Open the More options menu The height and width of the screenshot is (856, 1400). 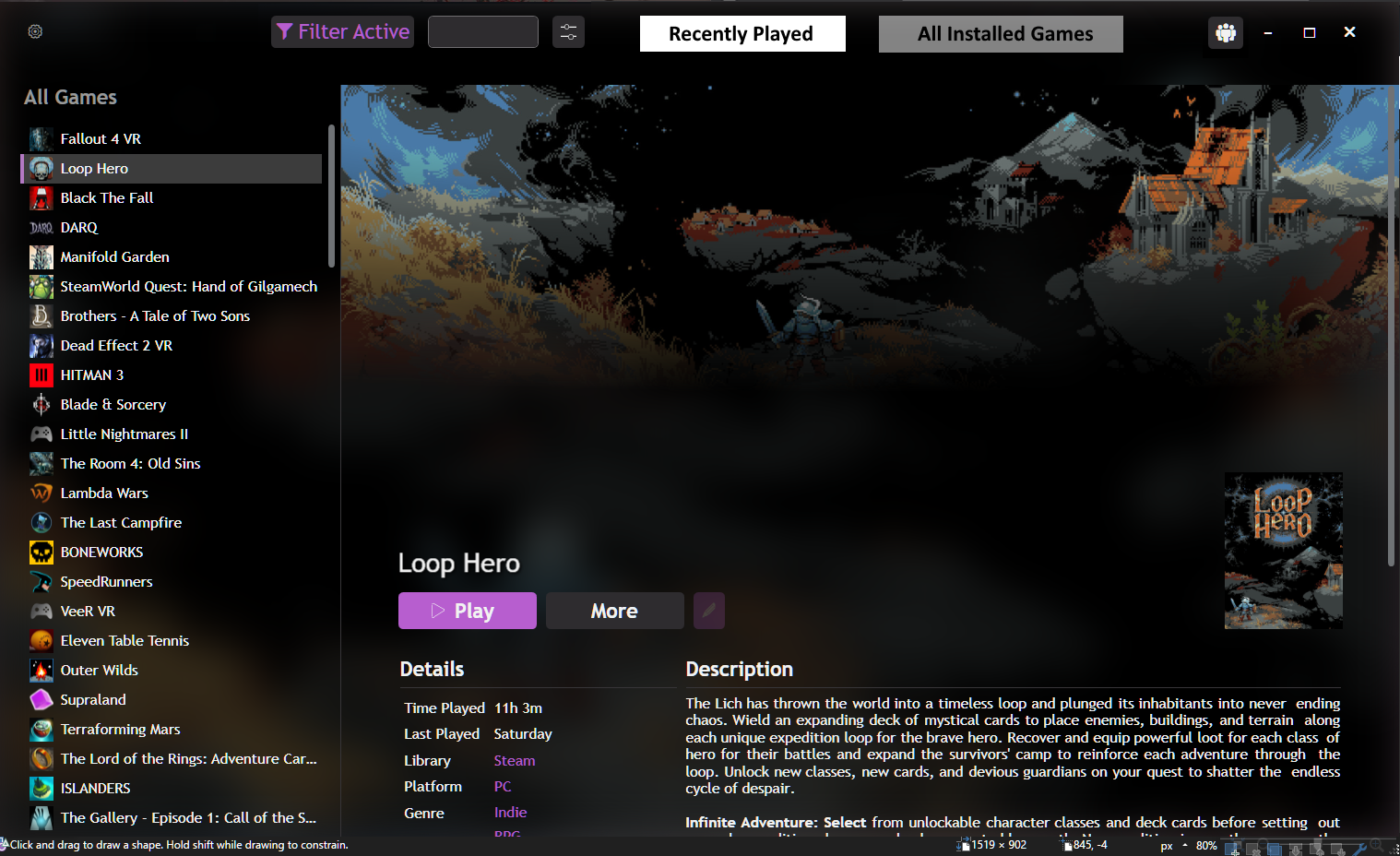pos(614,611)
